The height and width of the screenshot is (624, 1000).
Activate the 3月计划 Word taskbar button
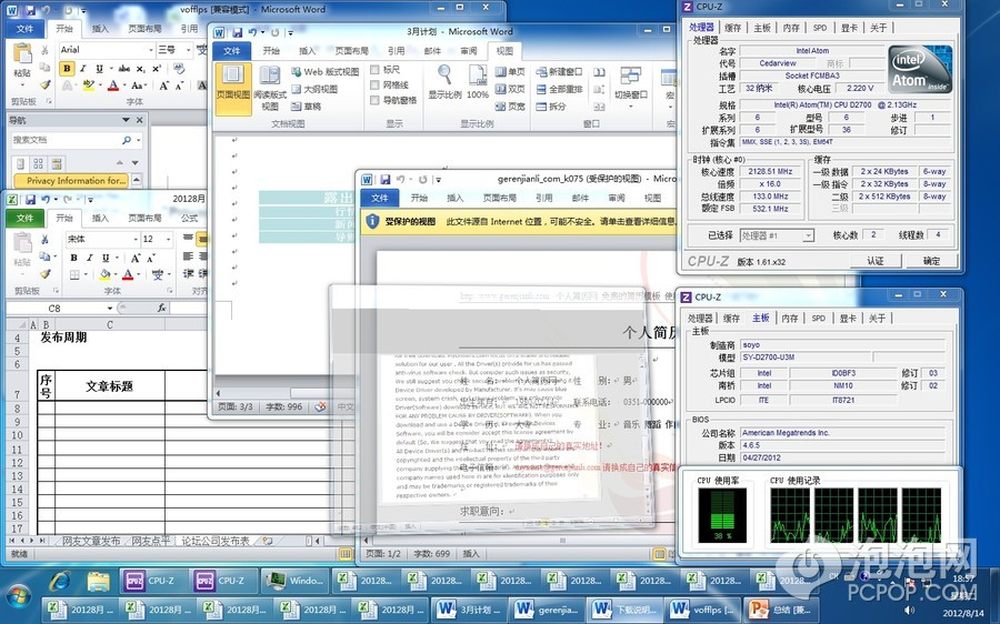point(467,609)
